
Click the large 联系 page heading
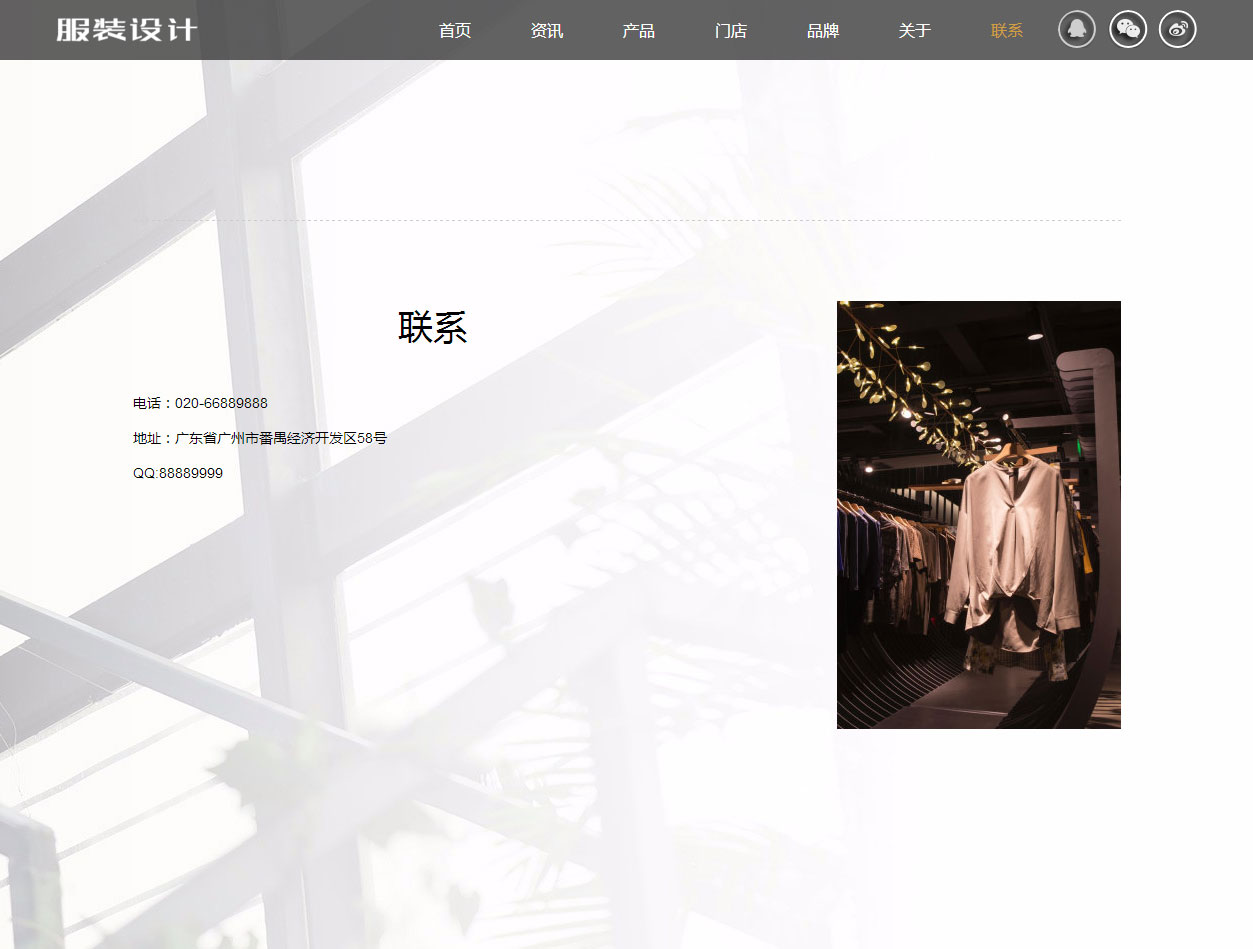(432, 327)
